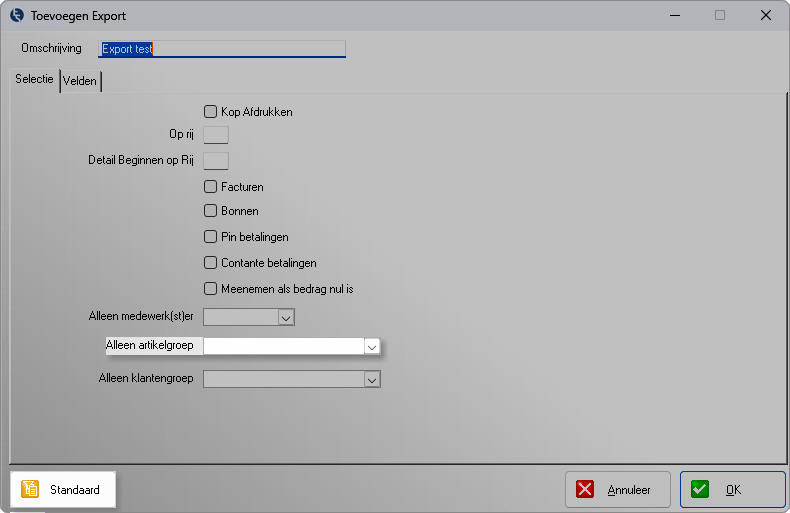This screenshot has height=513, width=790.
Task: Click the application logo icon in title bar
Action: click(17, 16)
